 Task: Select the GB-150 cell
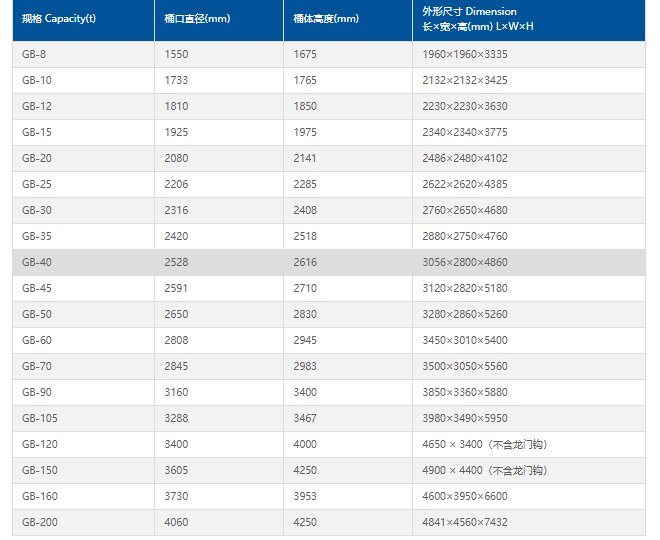tap(83, 471)
